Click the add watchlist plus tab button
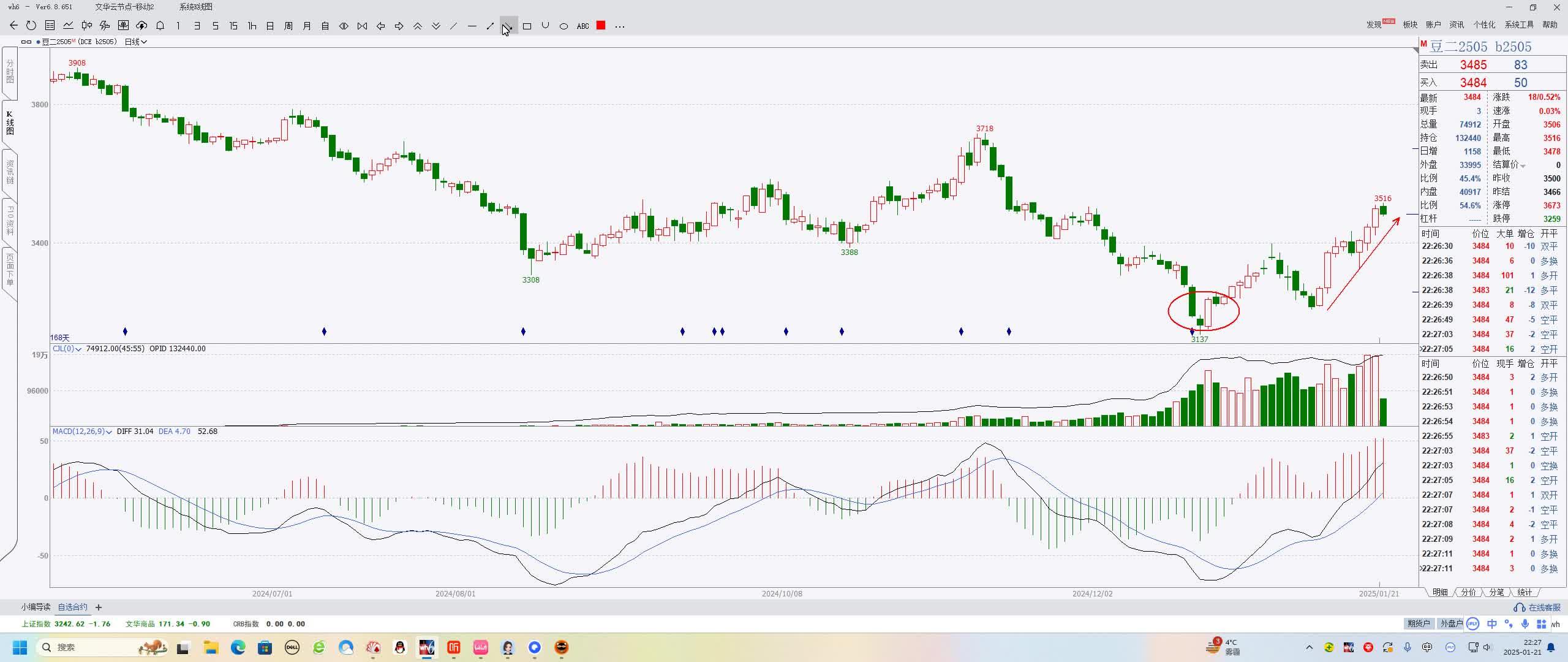Screen dimensions: 1568x662 click(99, 607)
